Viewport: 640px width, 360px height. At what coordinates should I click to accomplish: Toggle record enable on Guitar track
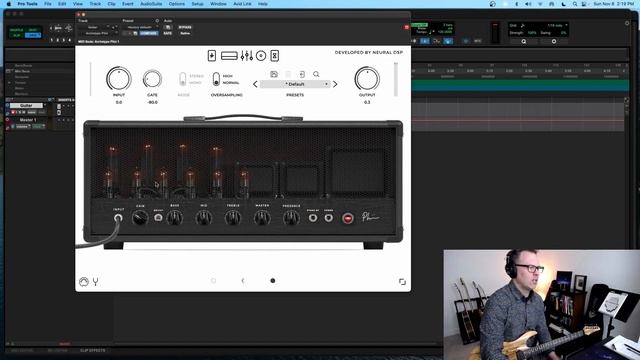pos(13,112)
